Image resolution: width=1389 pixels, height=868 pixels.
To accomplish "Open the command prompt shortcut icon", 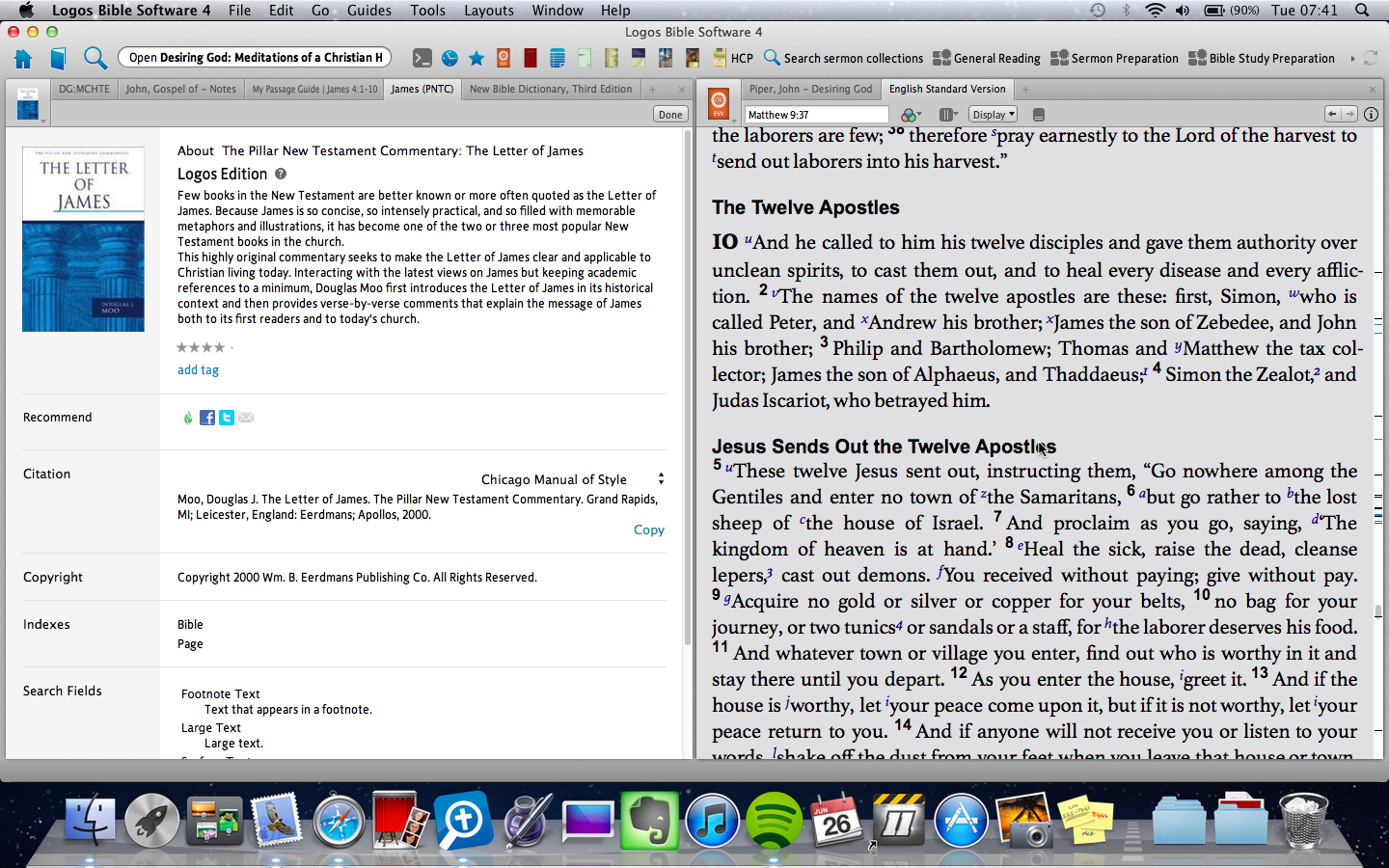I will coord(422,58).
